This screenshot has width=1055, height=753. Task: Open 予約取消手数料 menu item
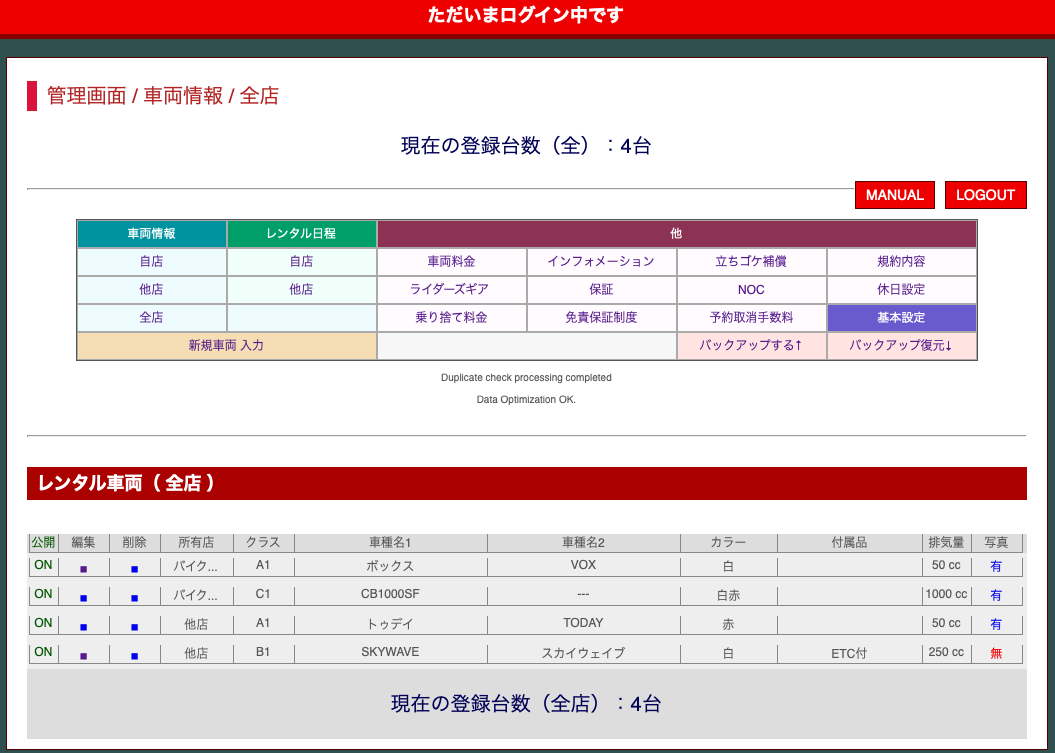751,318
